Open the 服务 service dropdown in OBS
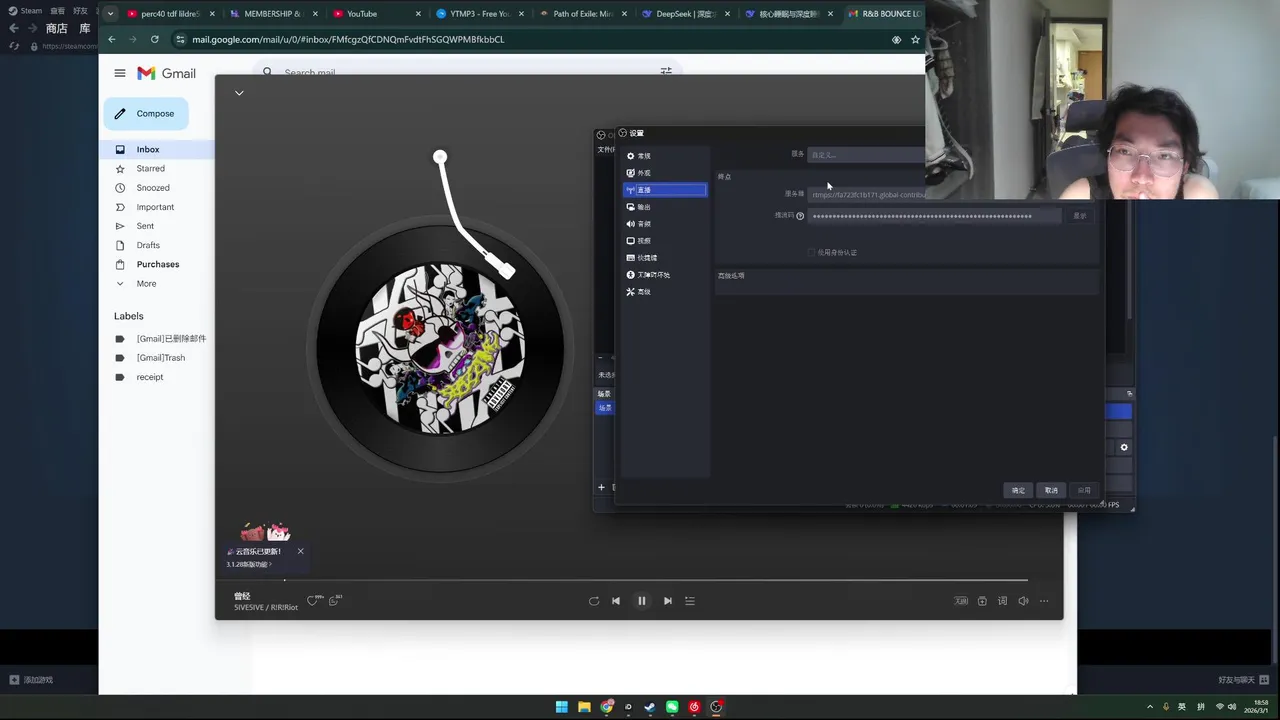 pos(866,155)
